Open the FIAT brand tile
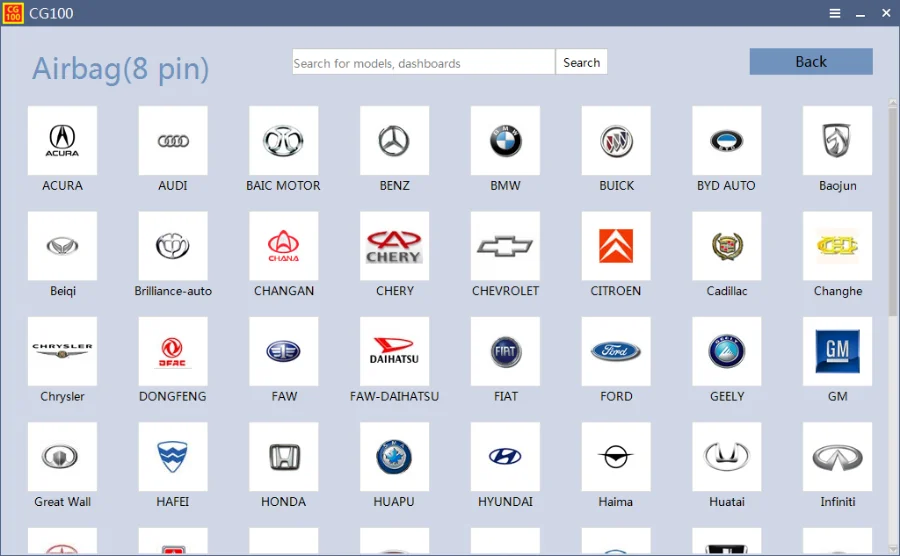The height and width of the screenshot is (556, 900). 505,351
